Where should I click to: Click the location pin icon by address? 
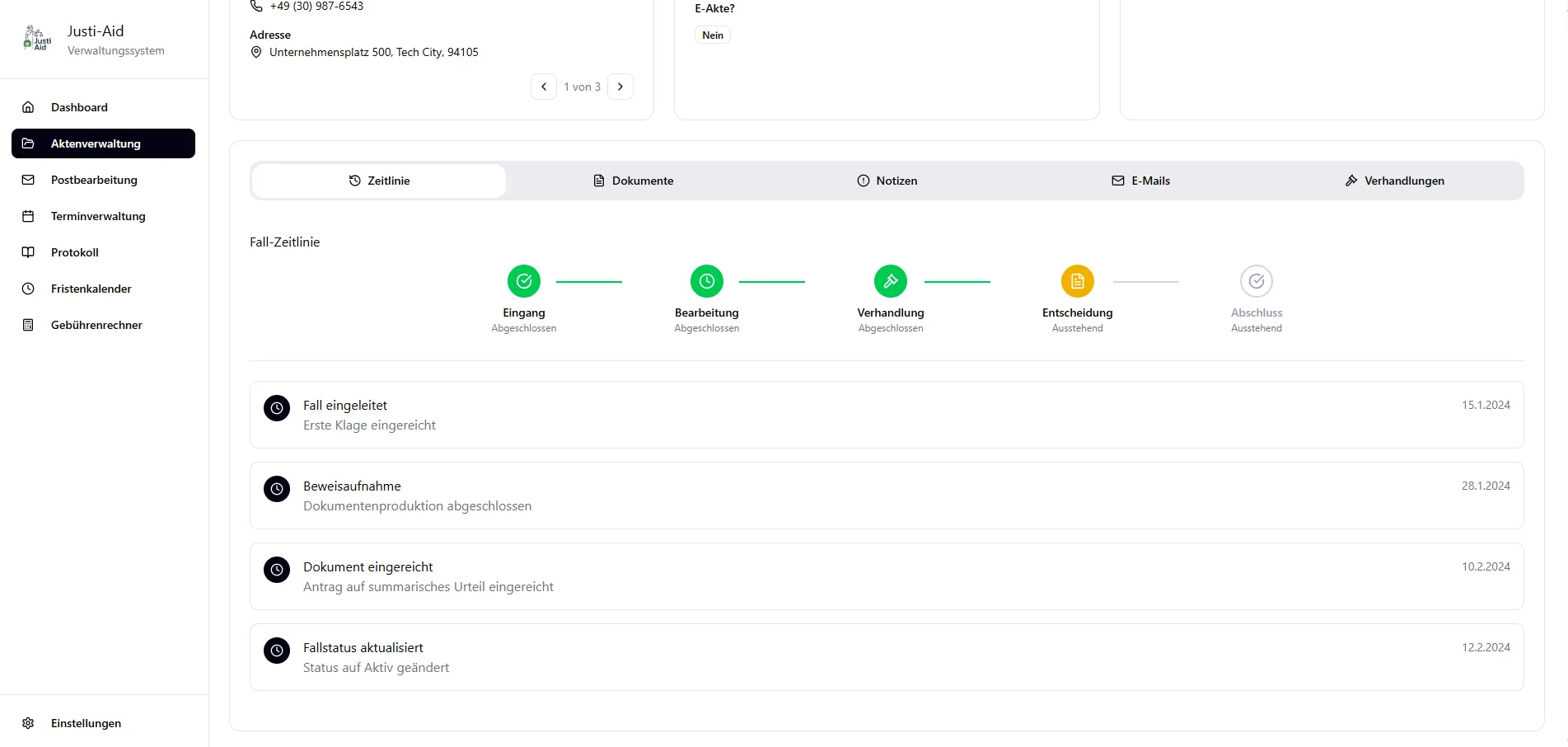click(256, 52)
